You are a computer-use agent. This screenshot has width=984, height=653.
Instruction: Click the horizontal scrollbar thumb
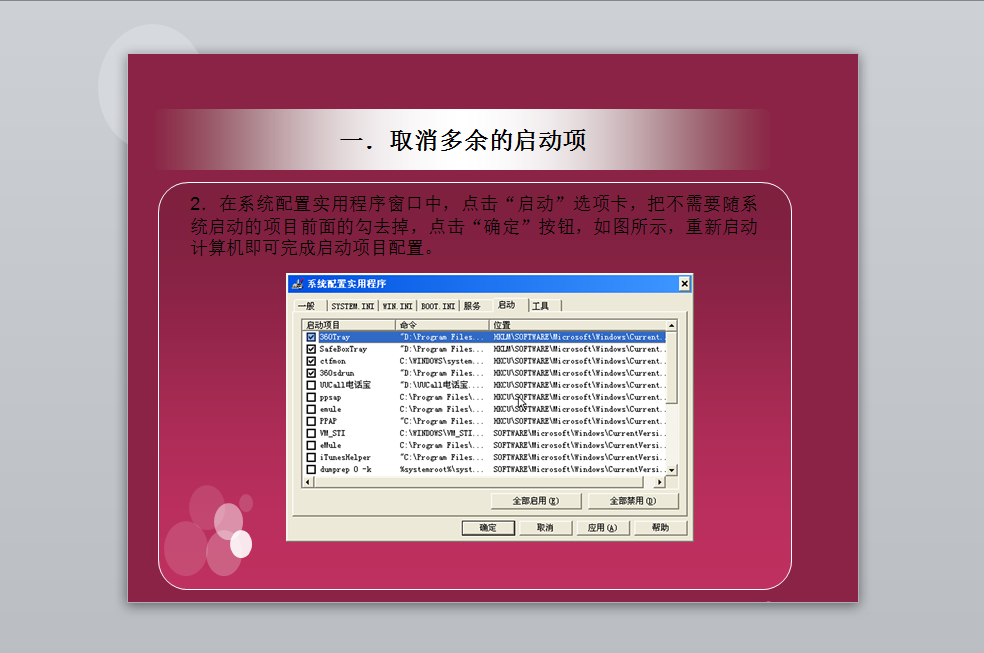tap(478, 482)
